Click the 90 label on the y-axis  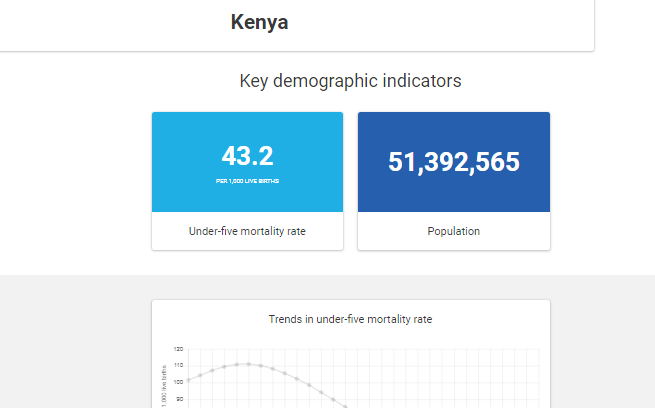pyautogui.click(x=178, y=398)
